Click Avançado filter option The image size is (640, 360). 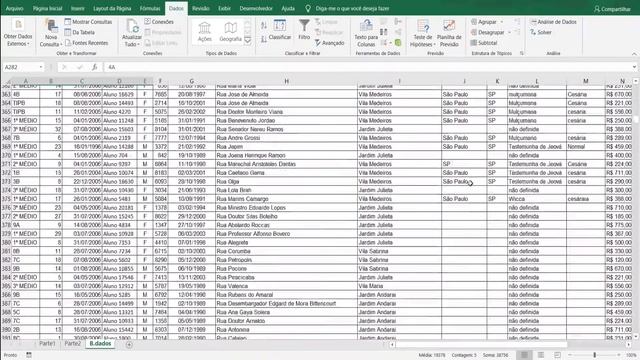pyautogui.click(x=329, y=43)
